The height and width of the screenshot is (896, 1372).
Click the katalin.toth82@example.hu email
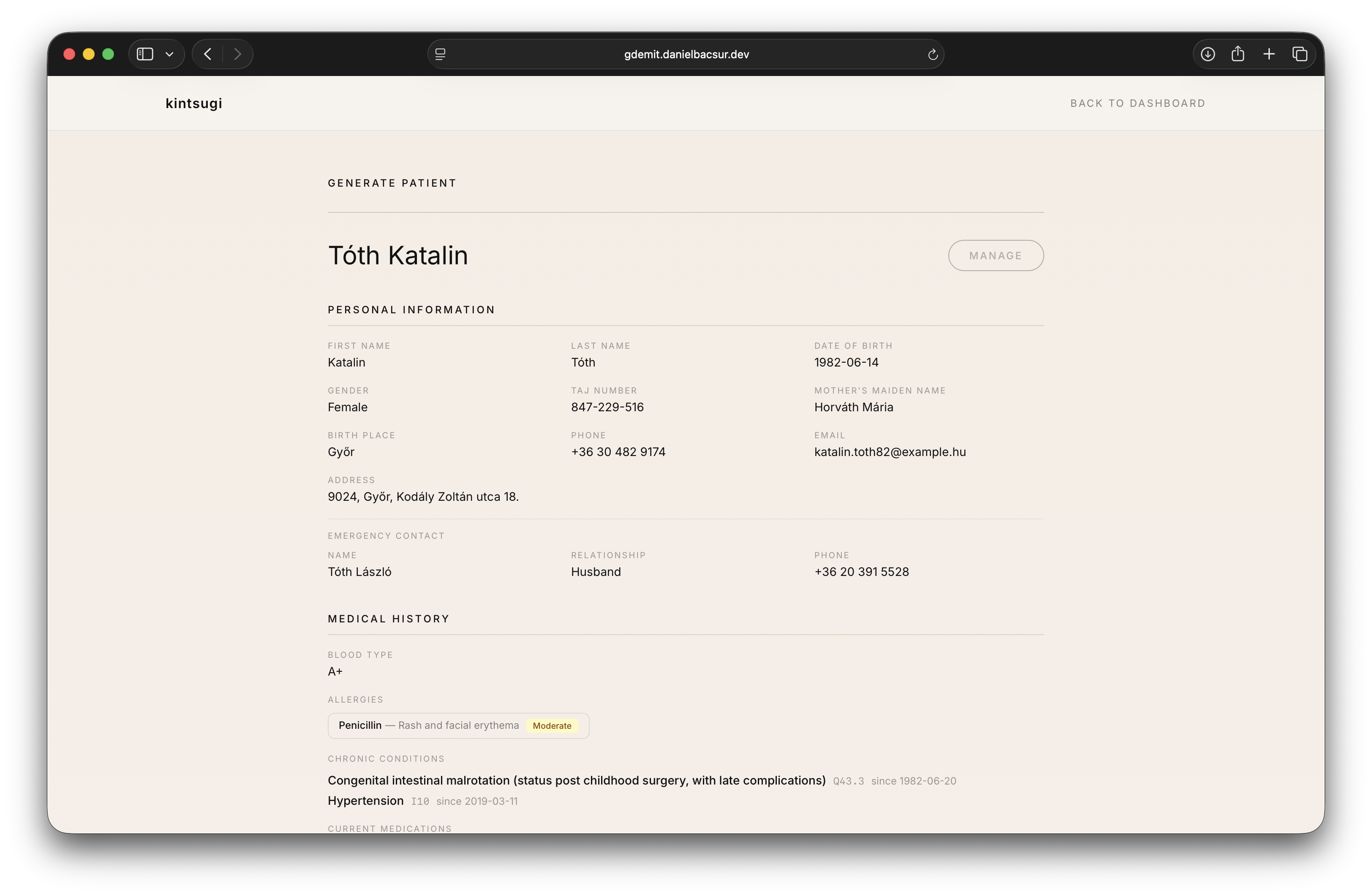pyautogui.click(x=890, y=452)
